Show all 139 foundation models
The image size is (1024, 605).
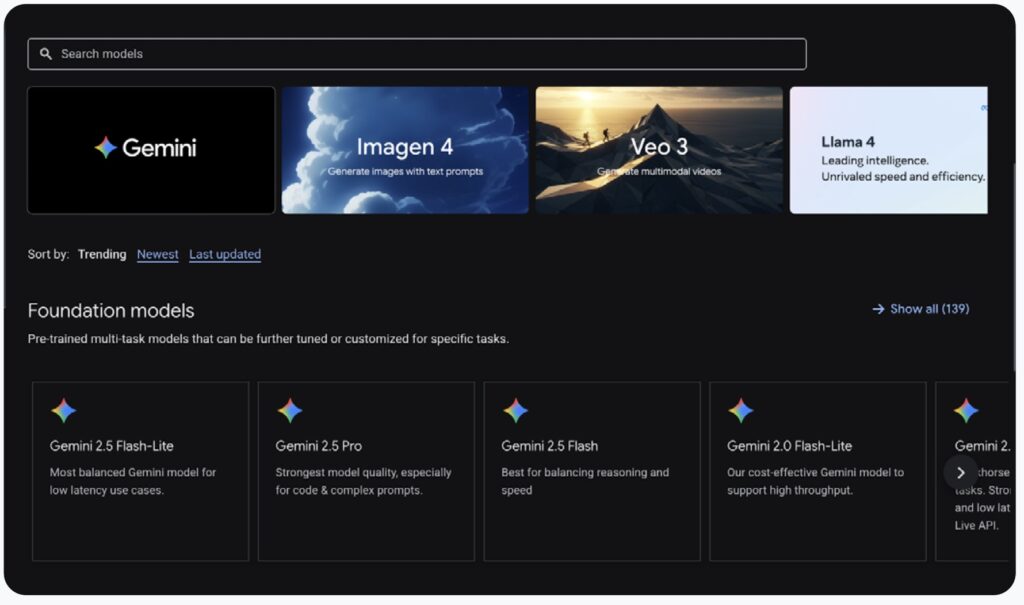(x=929, y=309)
